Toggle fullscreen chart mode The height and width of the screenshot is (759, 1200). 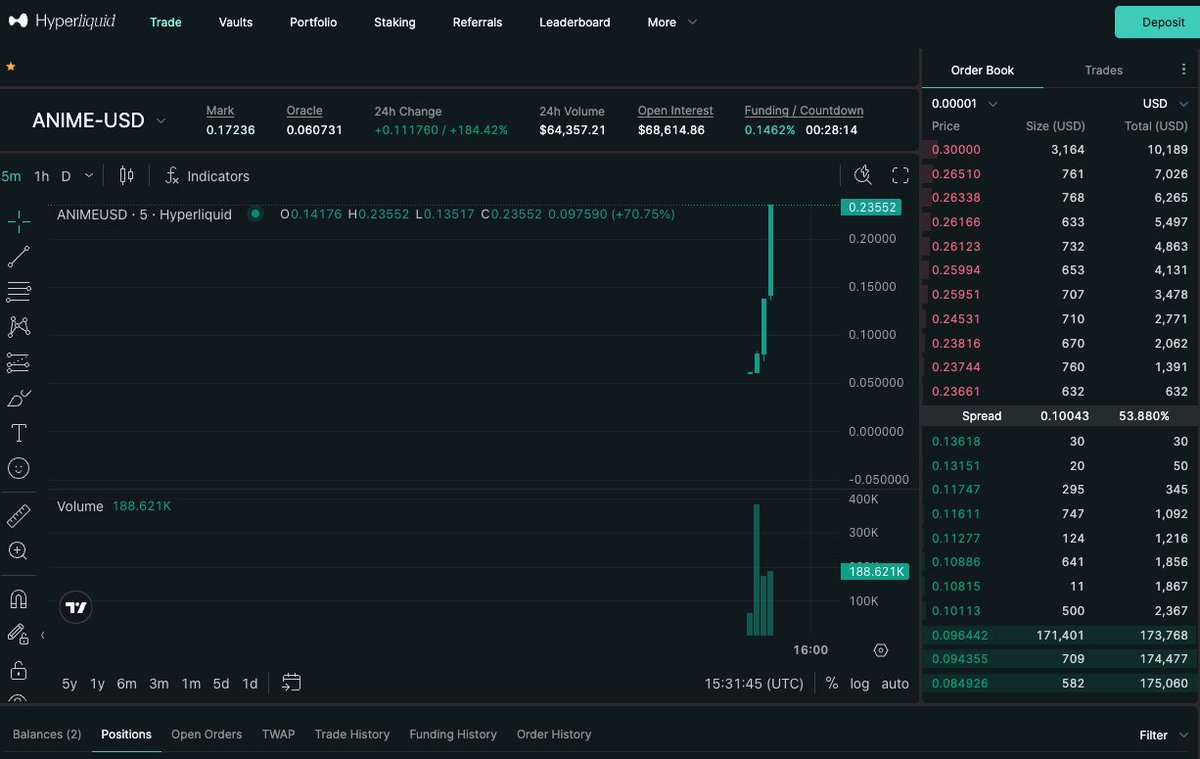899,174
